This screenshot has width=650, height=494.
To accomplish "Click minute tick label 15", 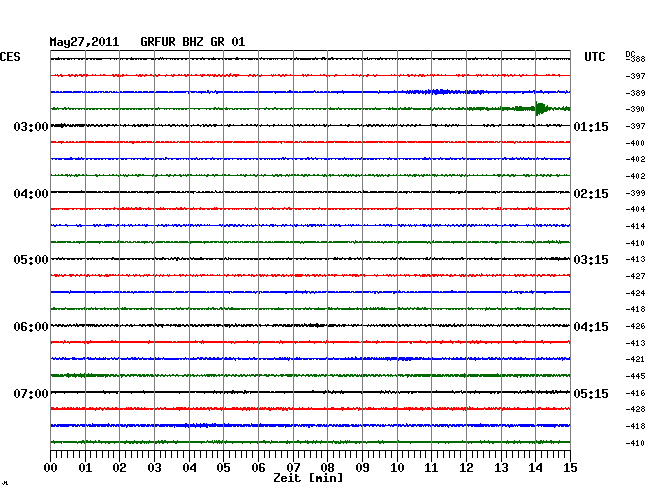I will [570, 467].
